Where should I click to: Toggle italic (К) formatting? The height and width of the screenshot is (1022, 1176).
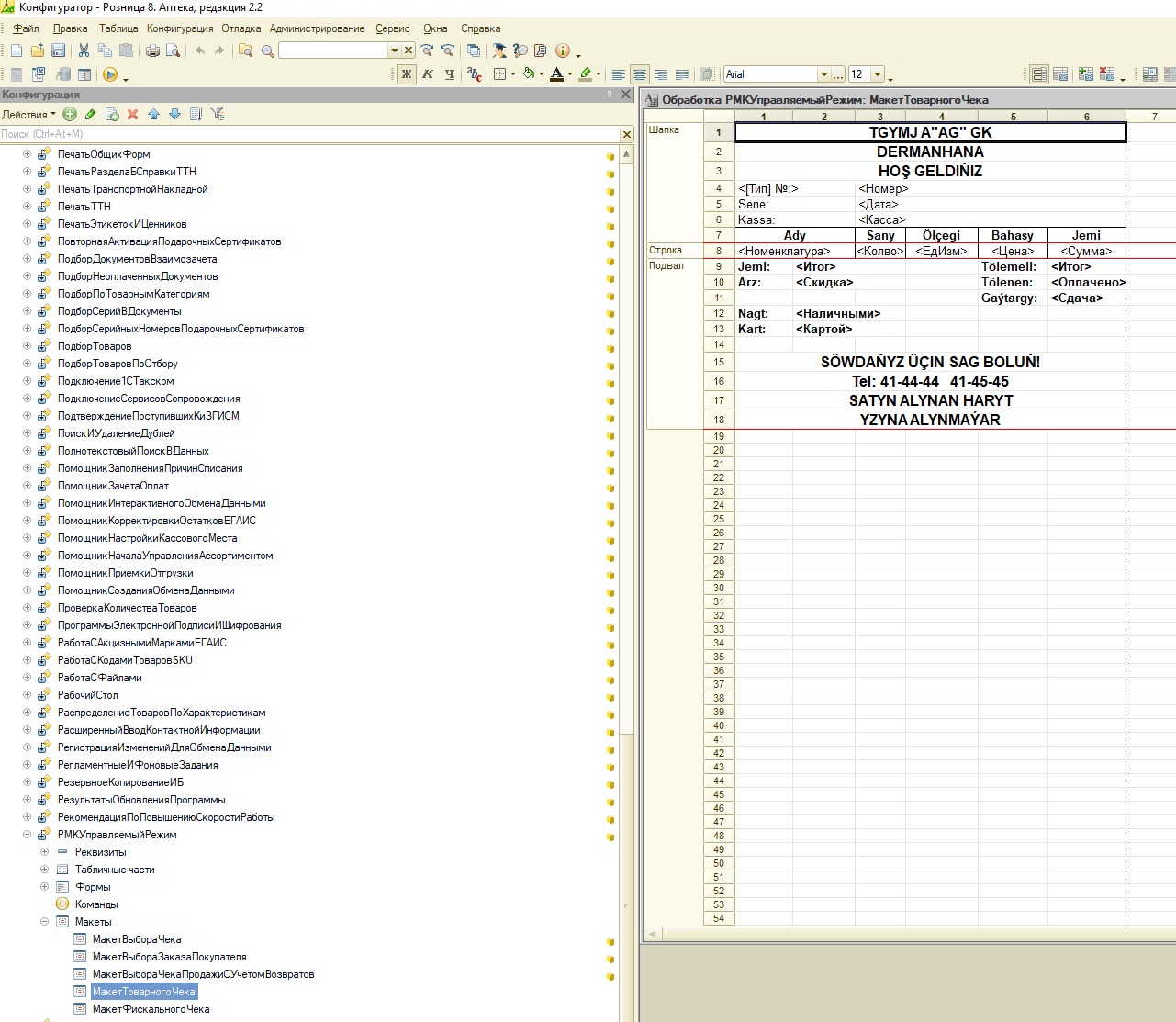[428, 74]
